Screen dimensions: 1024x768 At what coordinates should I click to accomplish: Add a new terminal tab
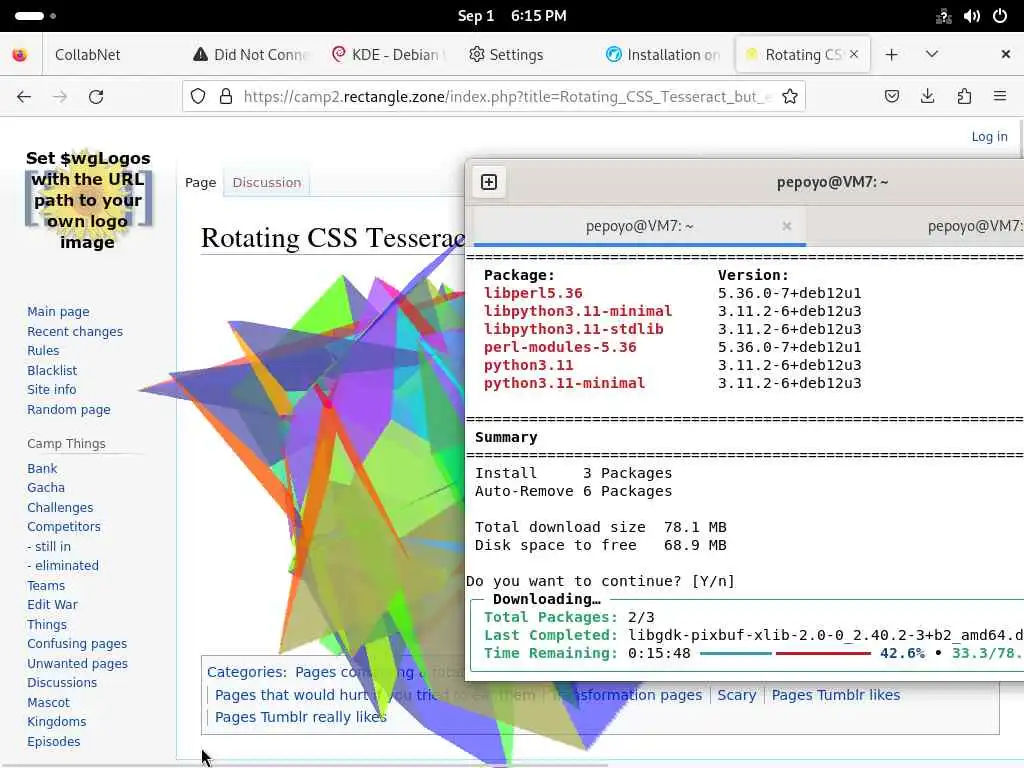click(x=488, y=182)
